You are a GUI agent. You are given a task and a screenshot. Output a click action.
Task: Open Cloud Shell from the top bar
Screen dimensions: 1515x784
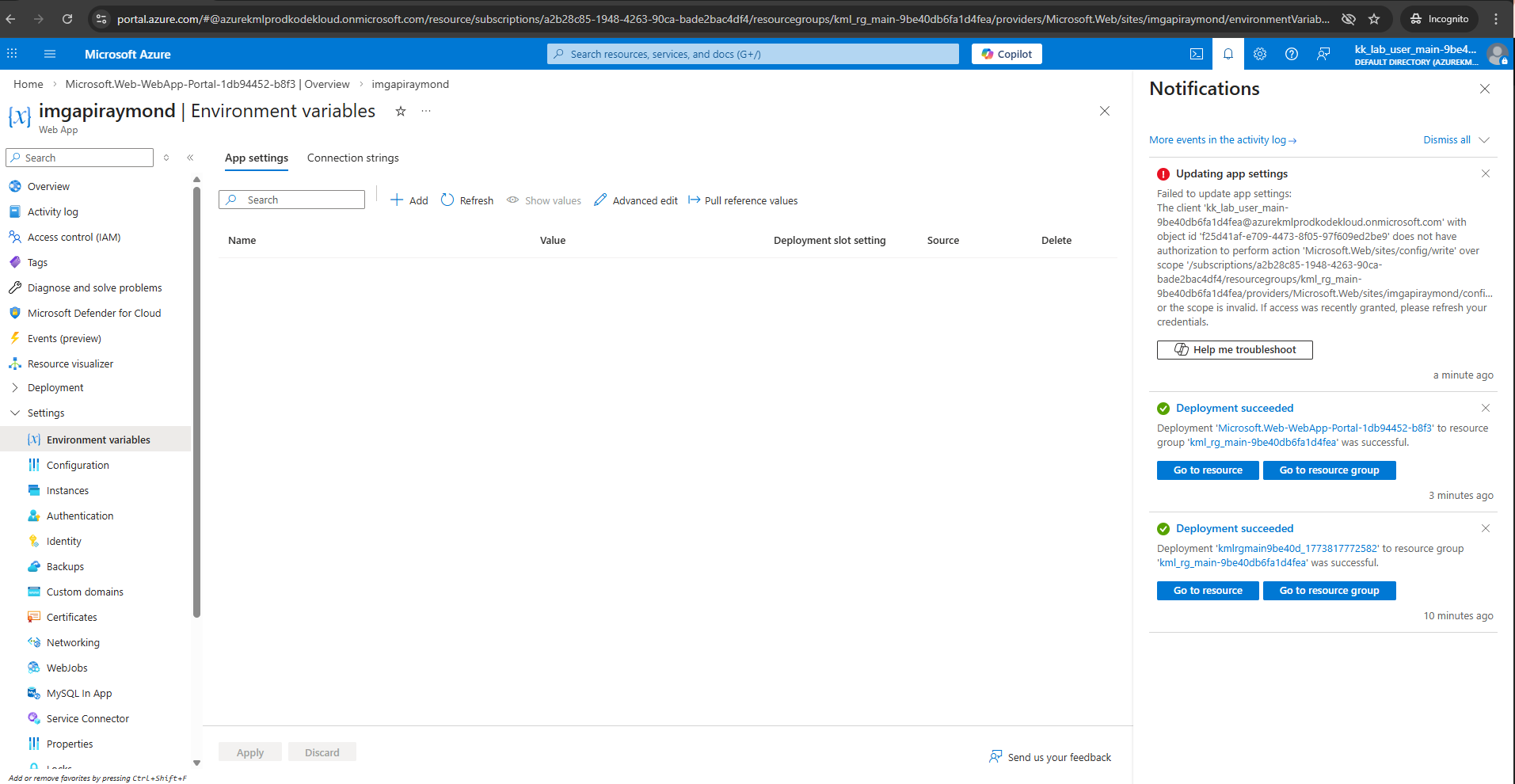tap(1197, 54)
